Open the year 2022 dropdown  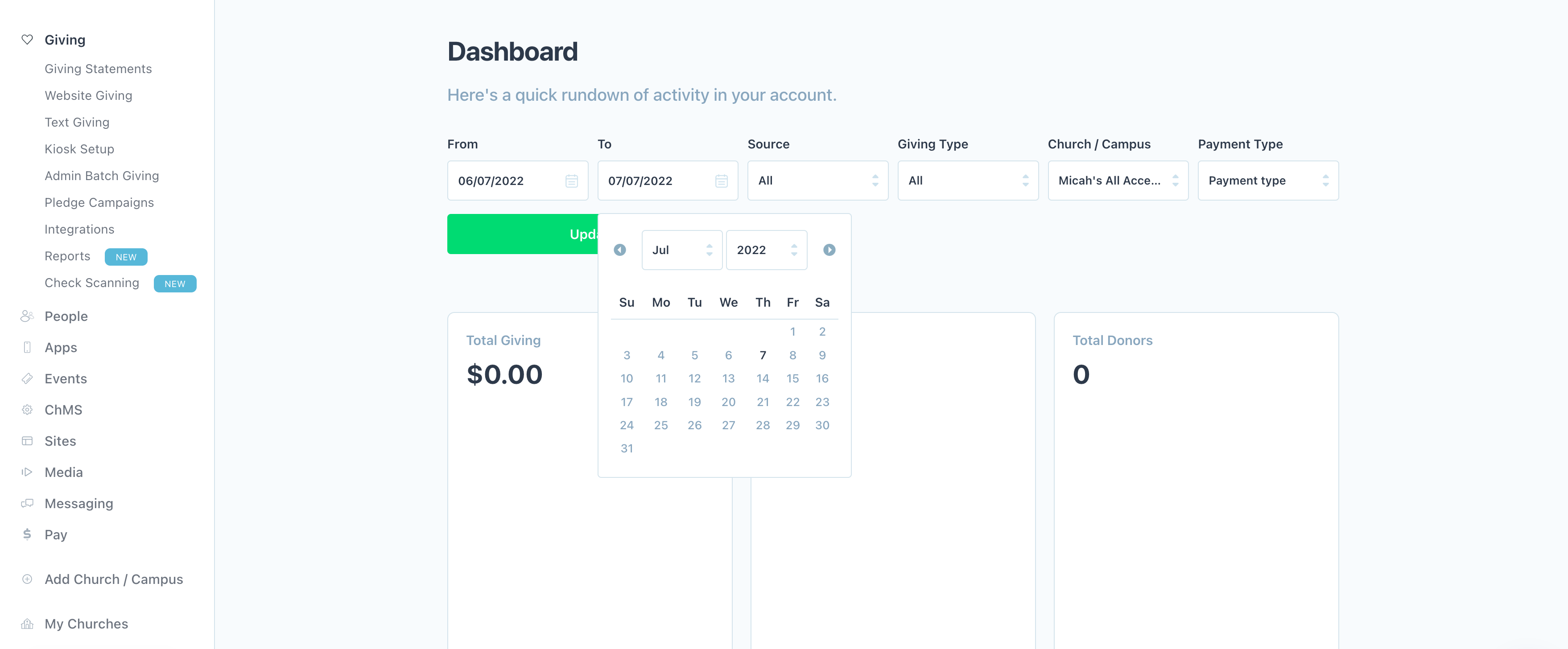click(x=766, y=250)
